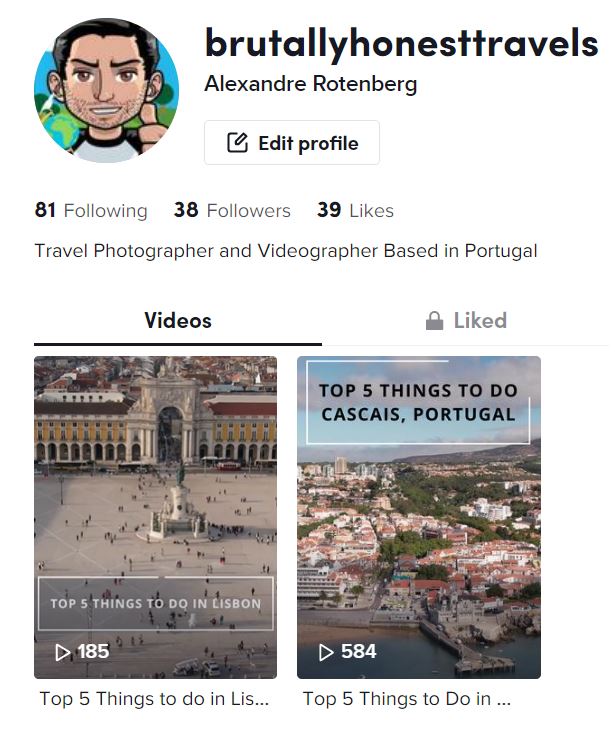Open the 'Top 5 Things to Do in ...' caption
Image resolution: width=615 pixels, height=738 pixels.
[x=407, y=699]
